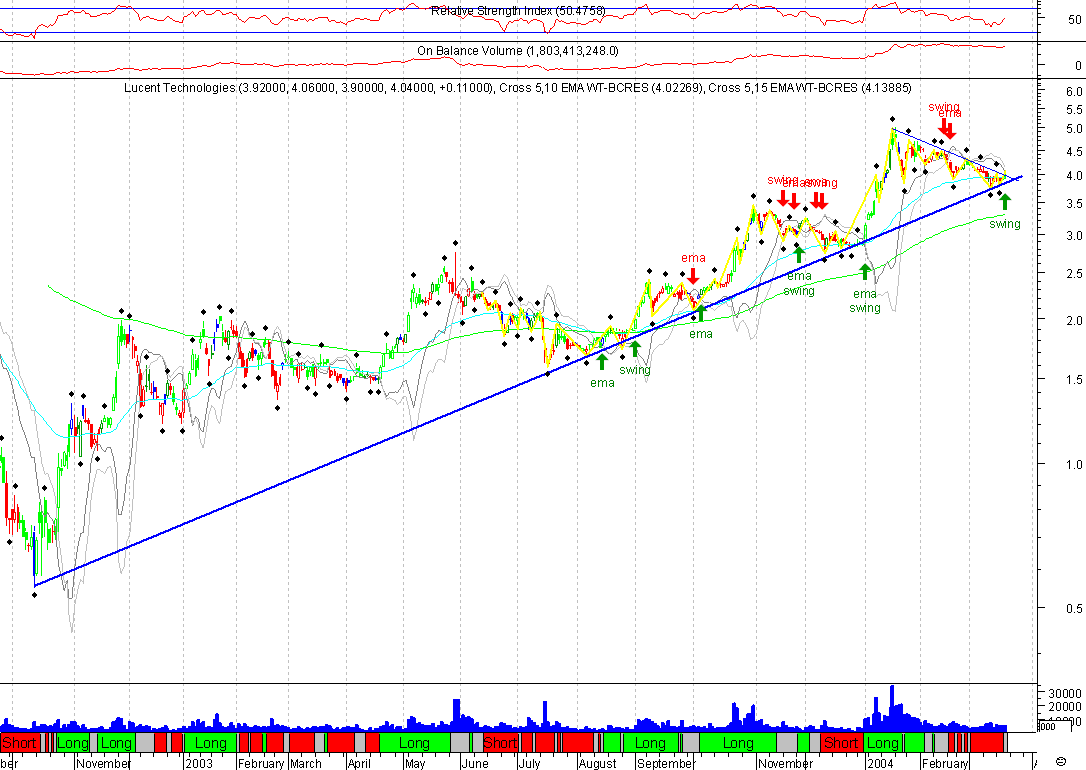This screenshot has width=1086, height=770.
Task: Click the green arrow above the 'swing' label near September
Action: (x=634, y=348)
